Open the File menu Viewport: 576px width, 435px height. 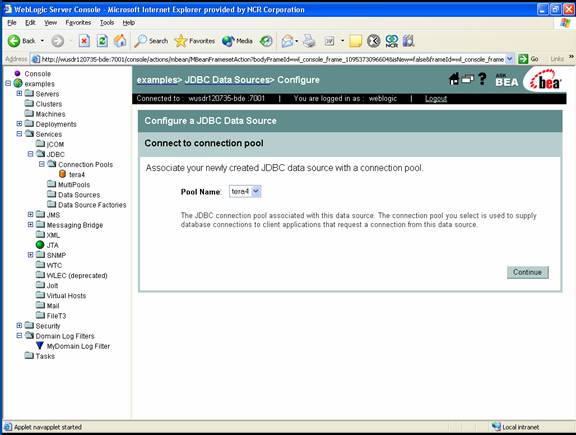12,23
